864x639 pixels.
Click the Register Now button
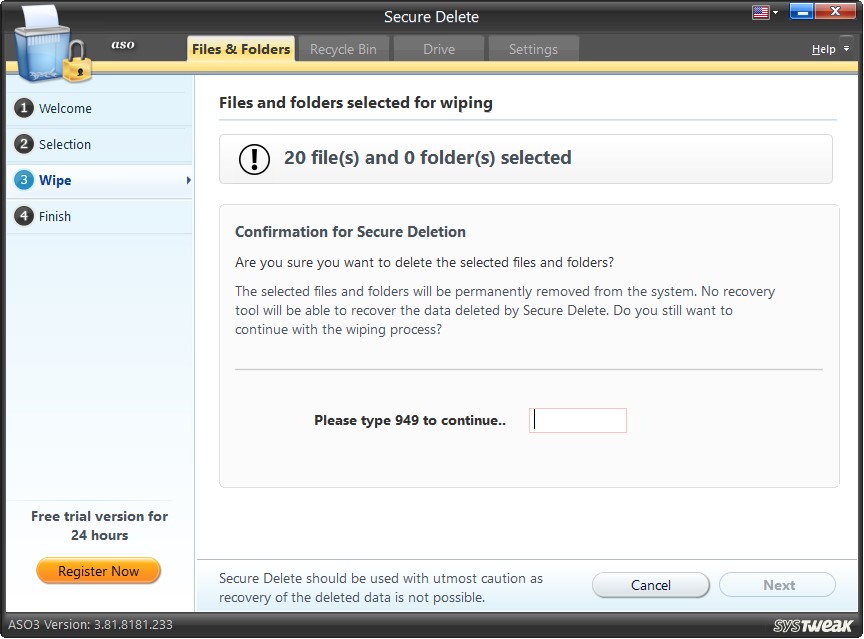pyautogui.click(x=98, y=571)
